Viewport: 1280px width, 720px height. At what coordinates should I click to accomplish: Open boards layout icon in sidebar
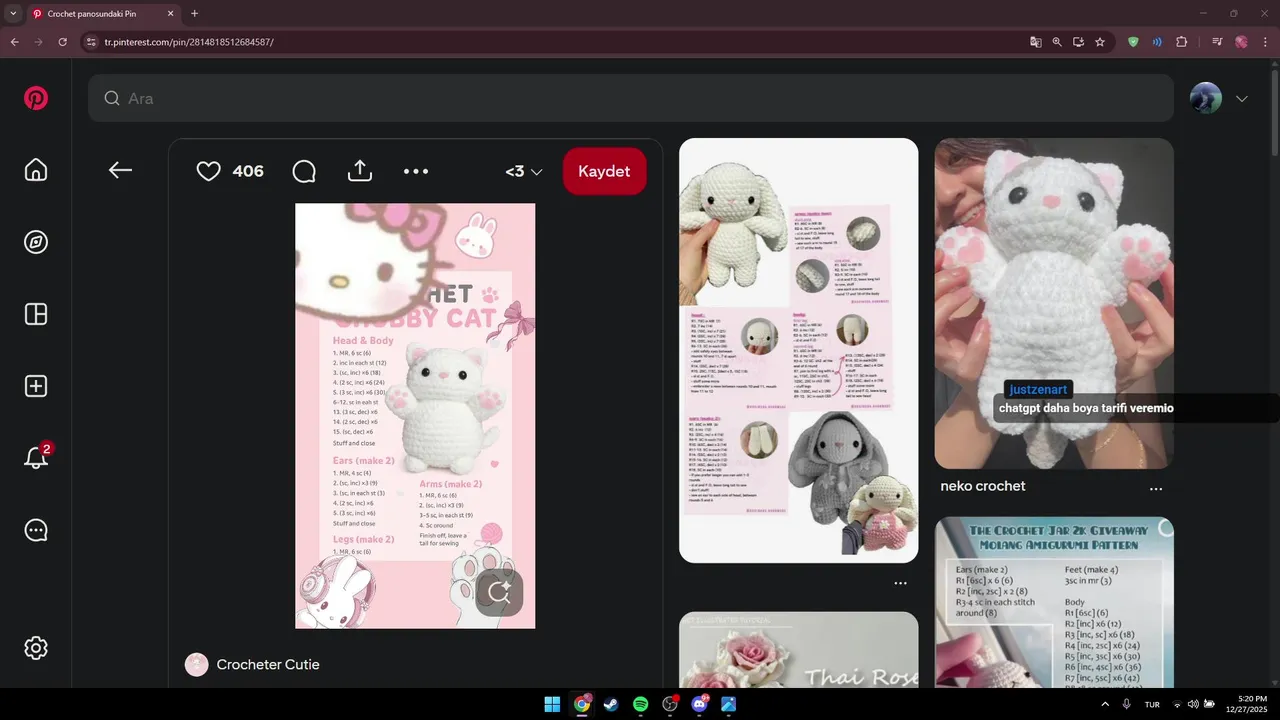coord(36,314)
